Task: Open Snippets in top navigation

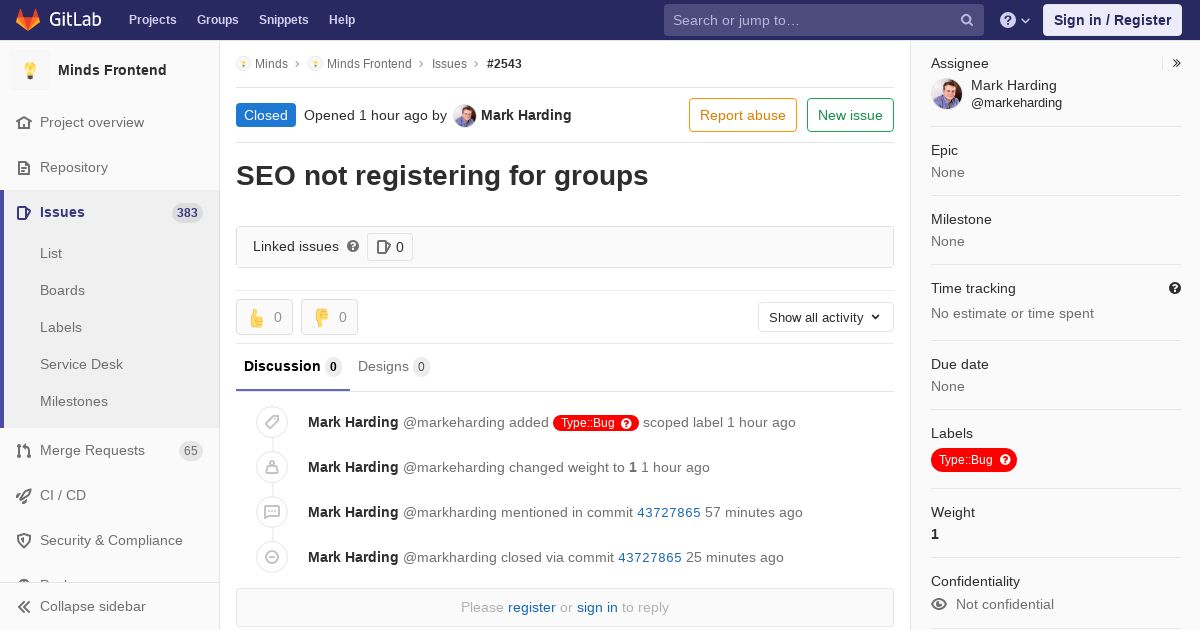Action: [284, 20]
